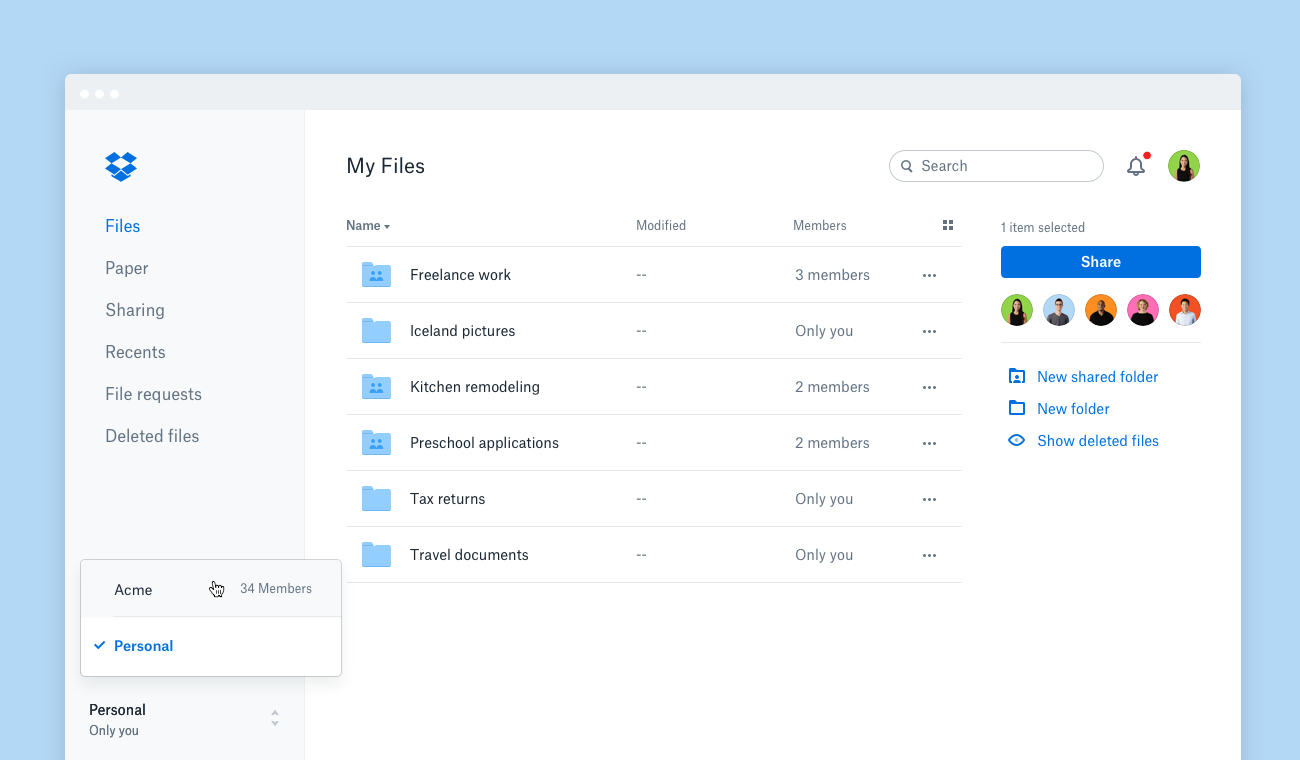
Task: Click the New folder link
Action: 1073,408
